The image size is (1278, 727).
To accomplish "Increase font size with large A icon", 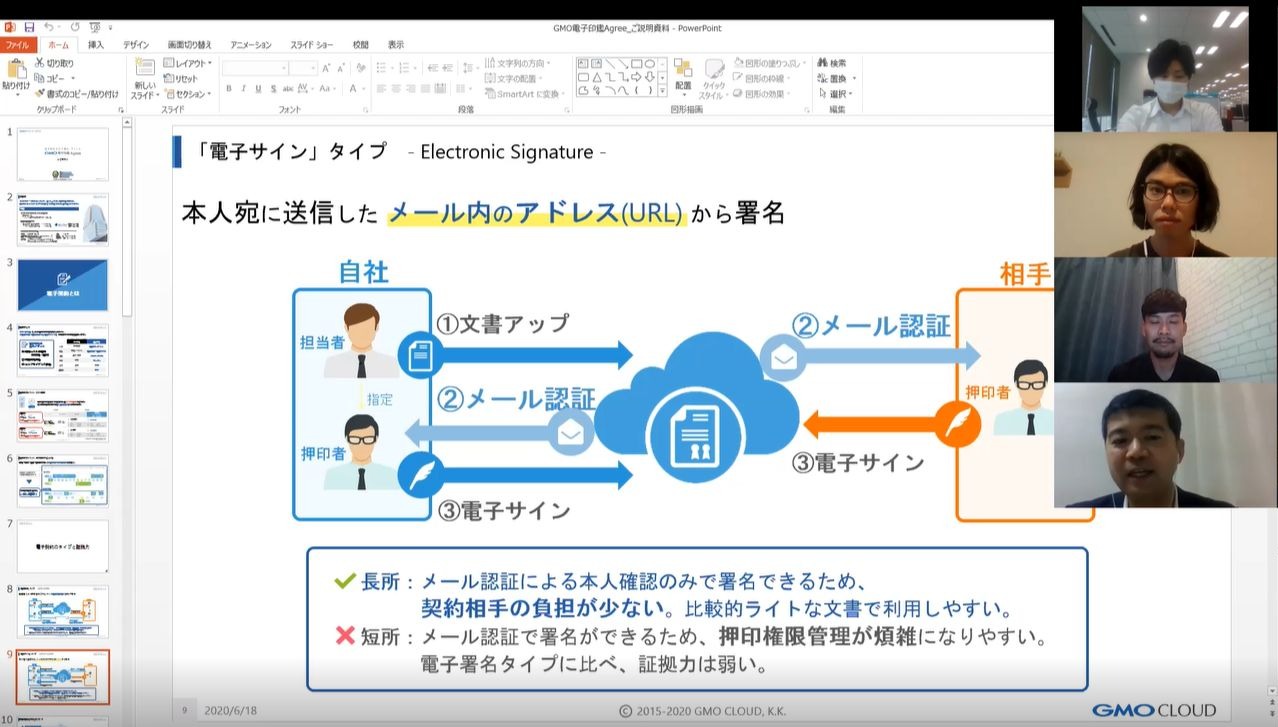I will (x=327, y=68).
